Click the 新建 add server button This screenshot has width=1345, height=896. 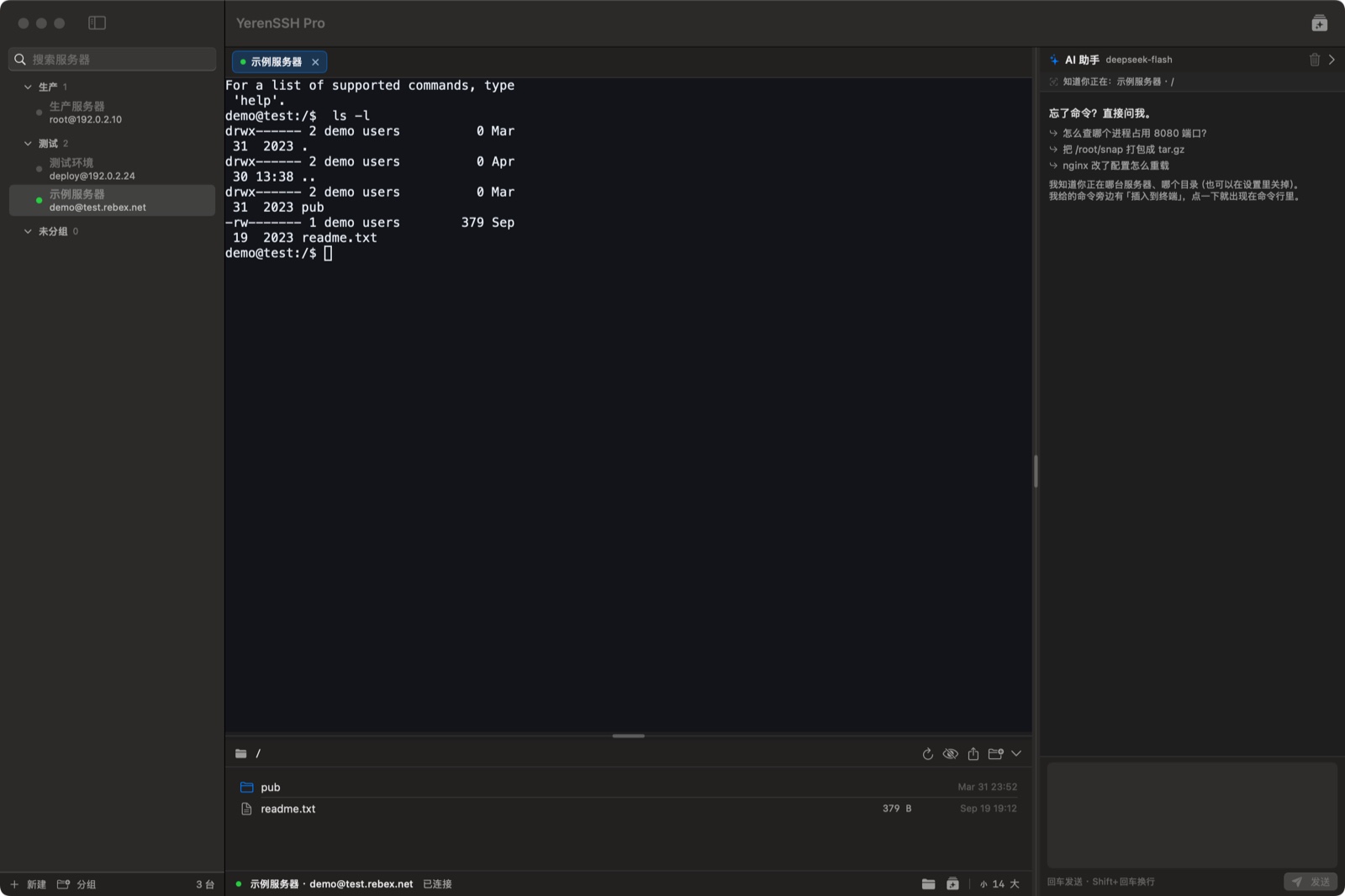coord(28,884)
